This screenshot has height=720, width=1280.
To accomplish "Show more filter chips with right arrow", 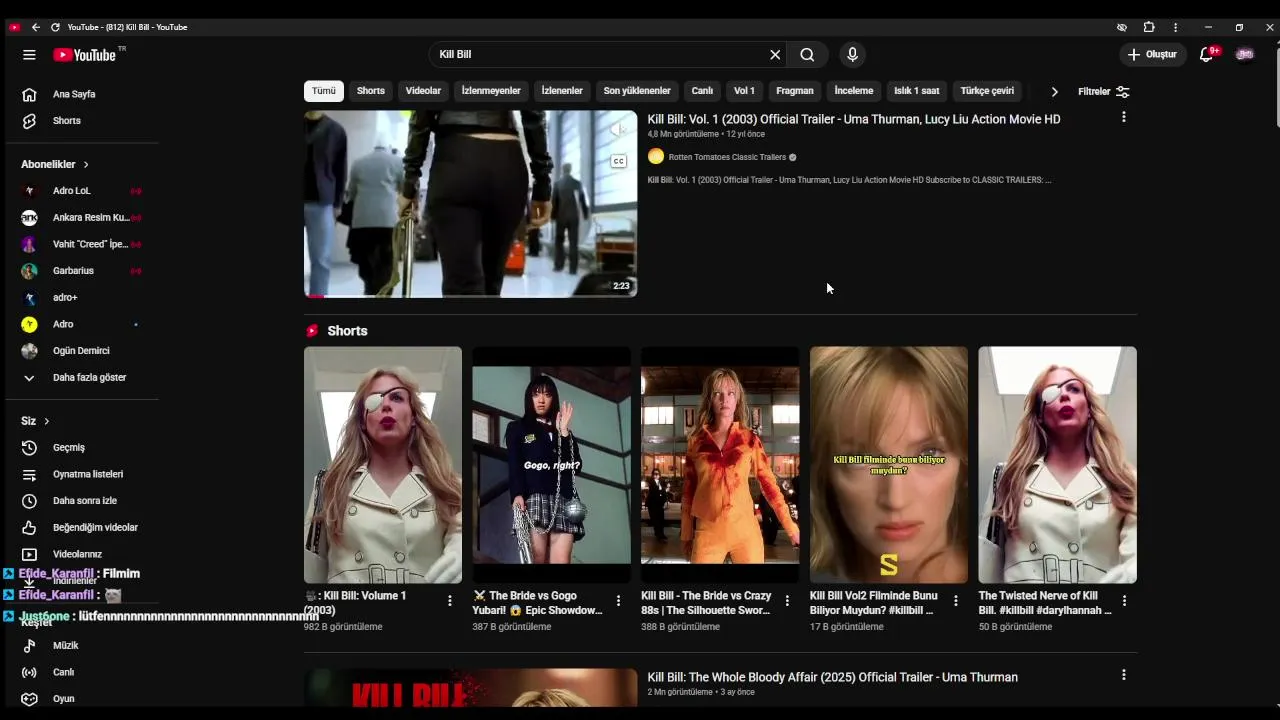I will tap(1054, 91).
